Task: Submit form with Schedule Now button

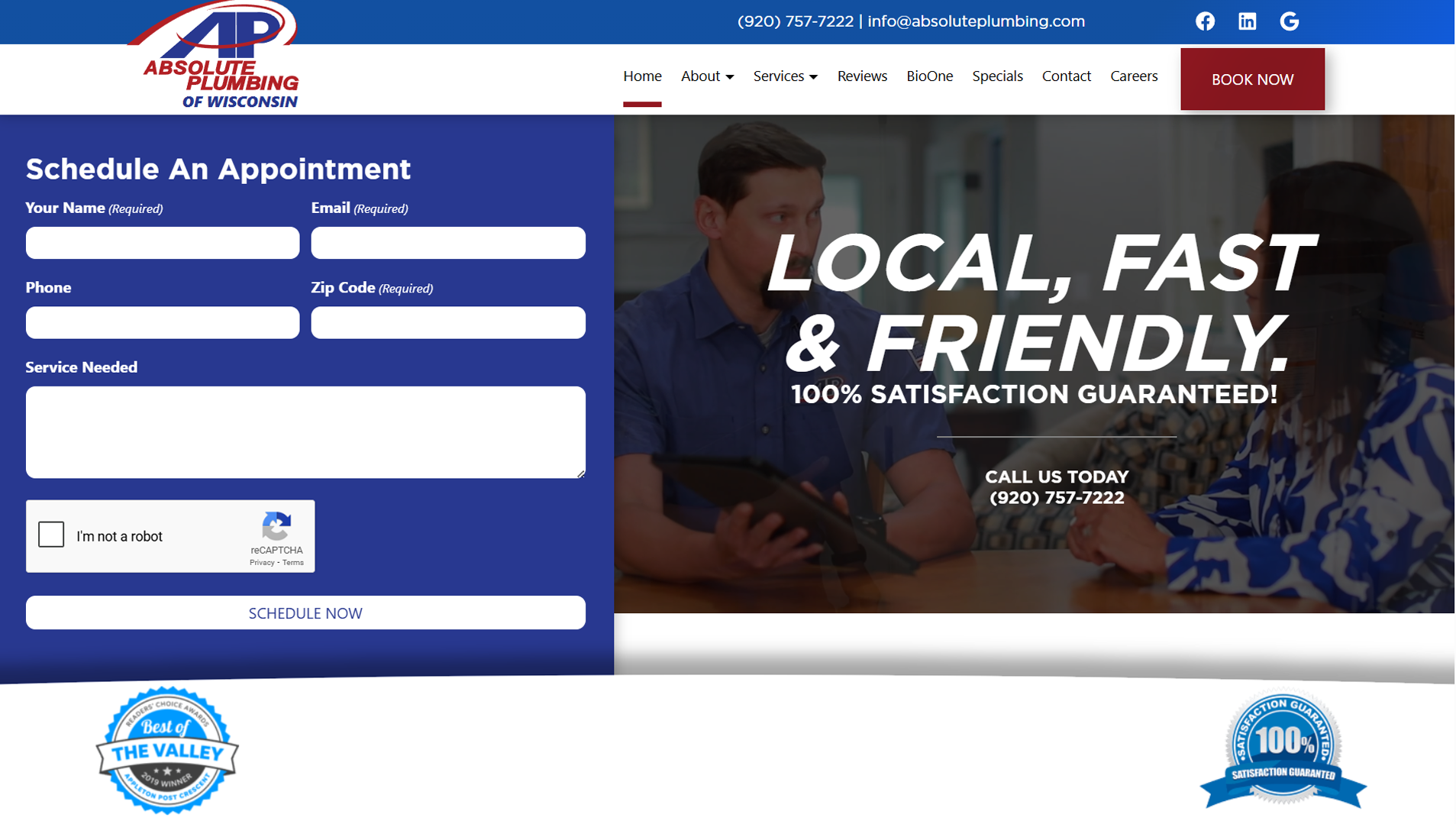Action: point(305,613)
